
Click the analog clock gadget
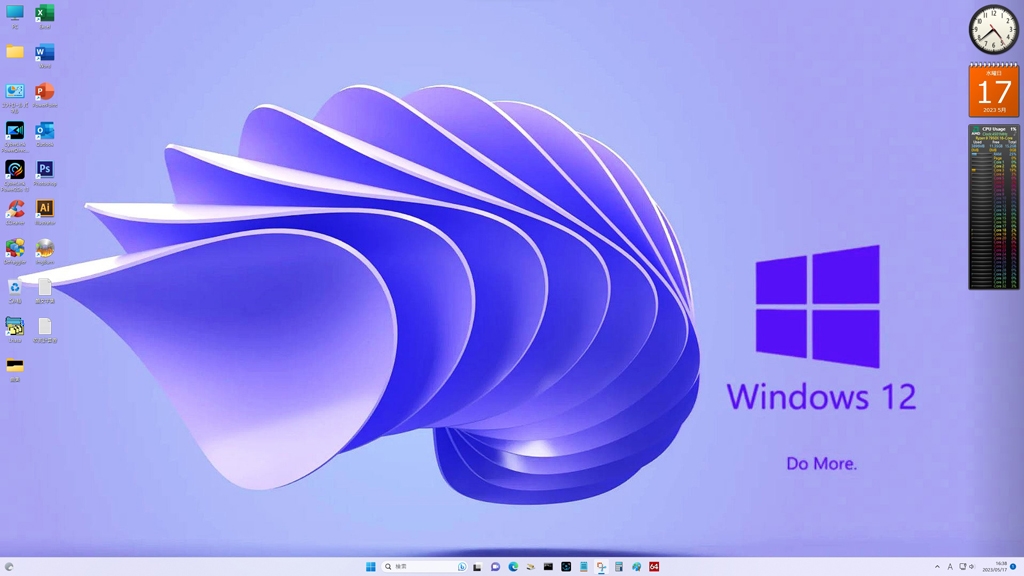pos(993,29)
